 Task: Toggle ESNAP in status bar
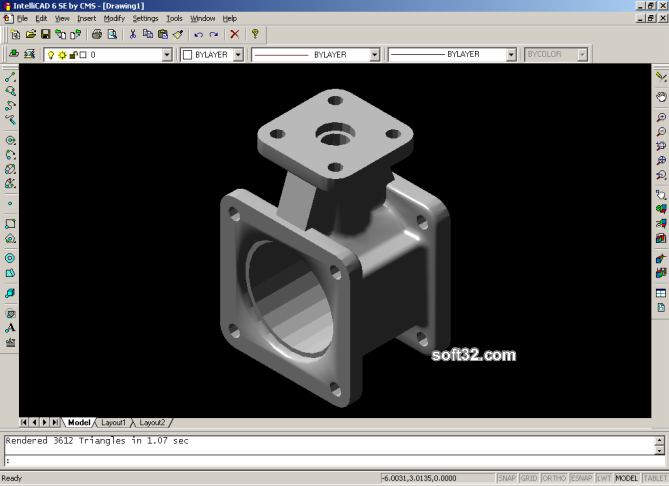(582, 478)
